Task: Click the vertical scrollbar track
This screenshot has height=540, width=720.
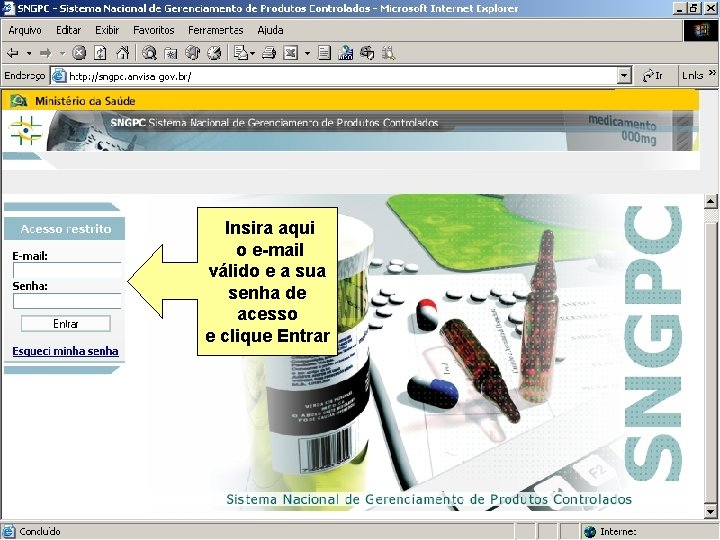Action: [711, 356]
